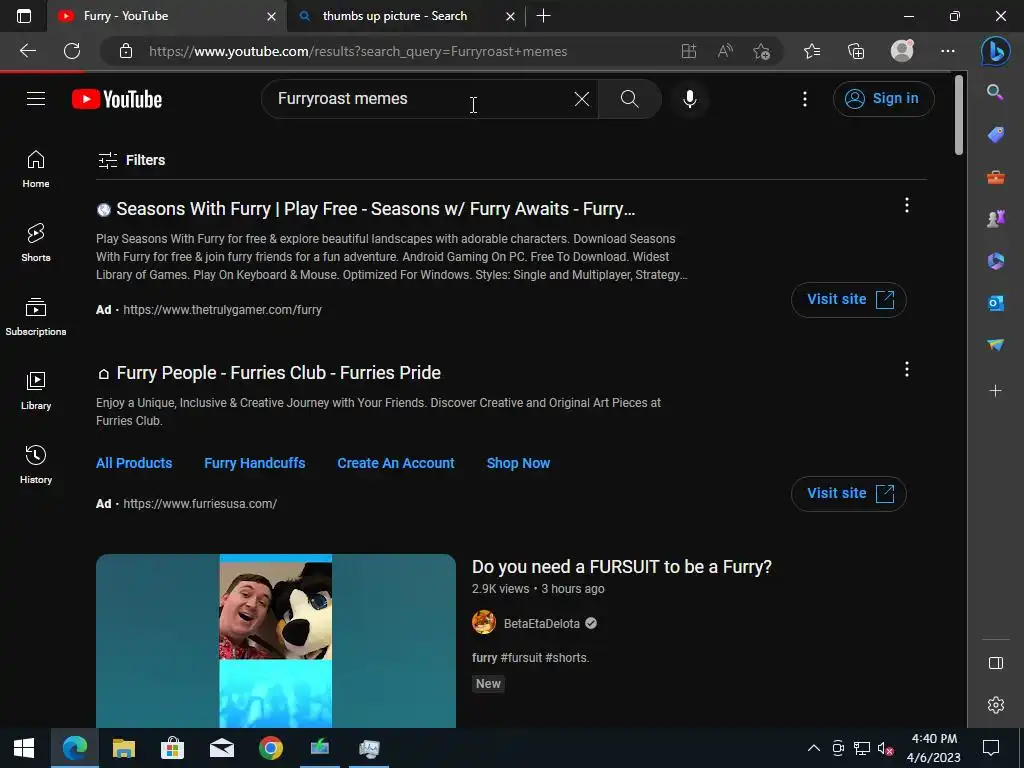Open the Filters options
The width and height of the screenshot is (1024, 768).
click(x=131, y=160)
